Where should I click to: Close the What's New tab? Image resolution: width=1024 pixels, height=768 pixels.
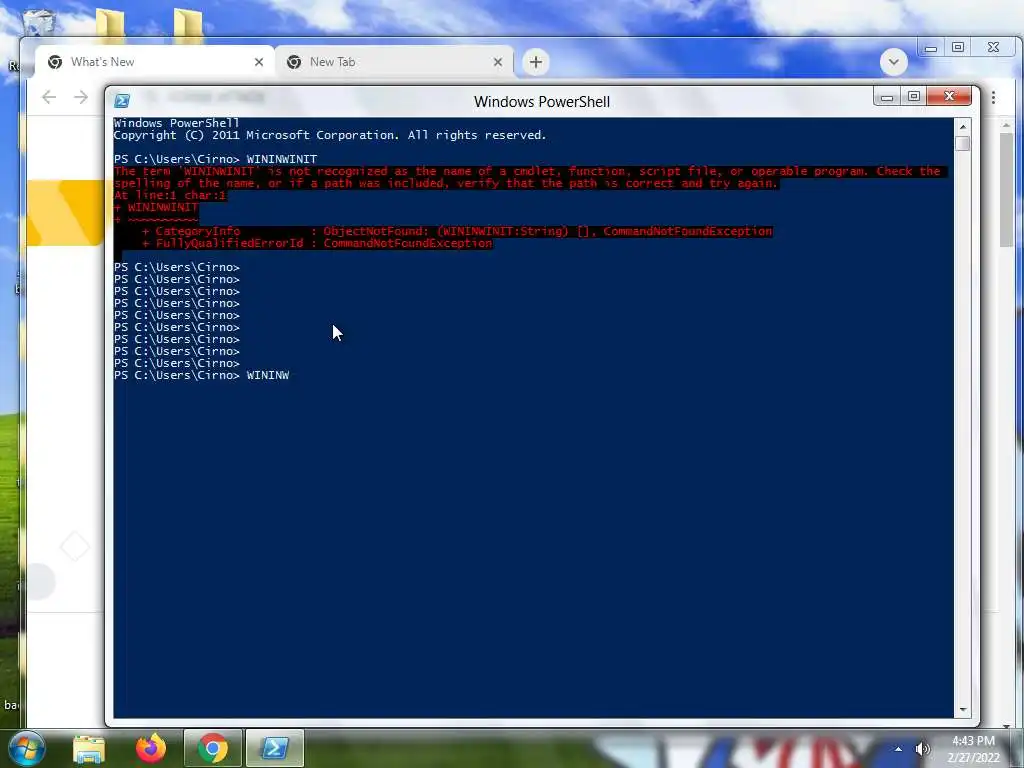(x=259, y=62)
